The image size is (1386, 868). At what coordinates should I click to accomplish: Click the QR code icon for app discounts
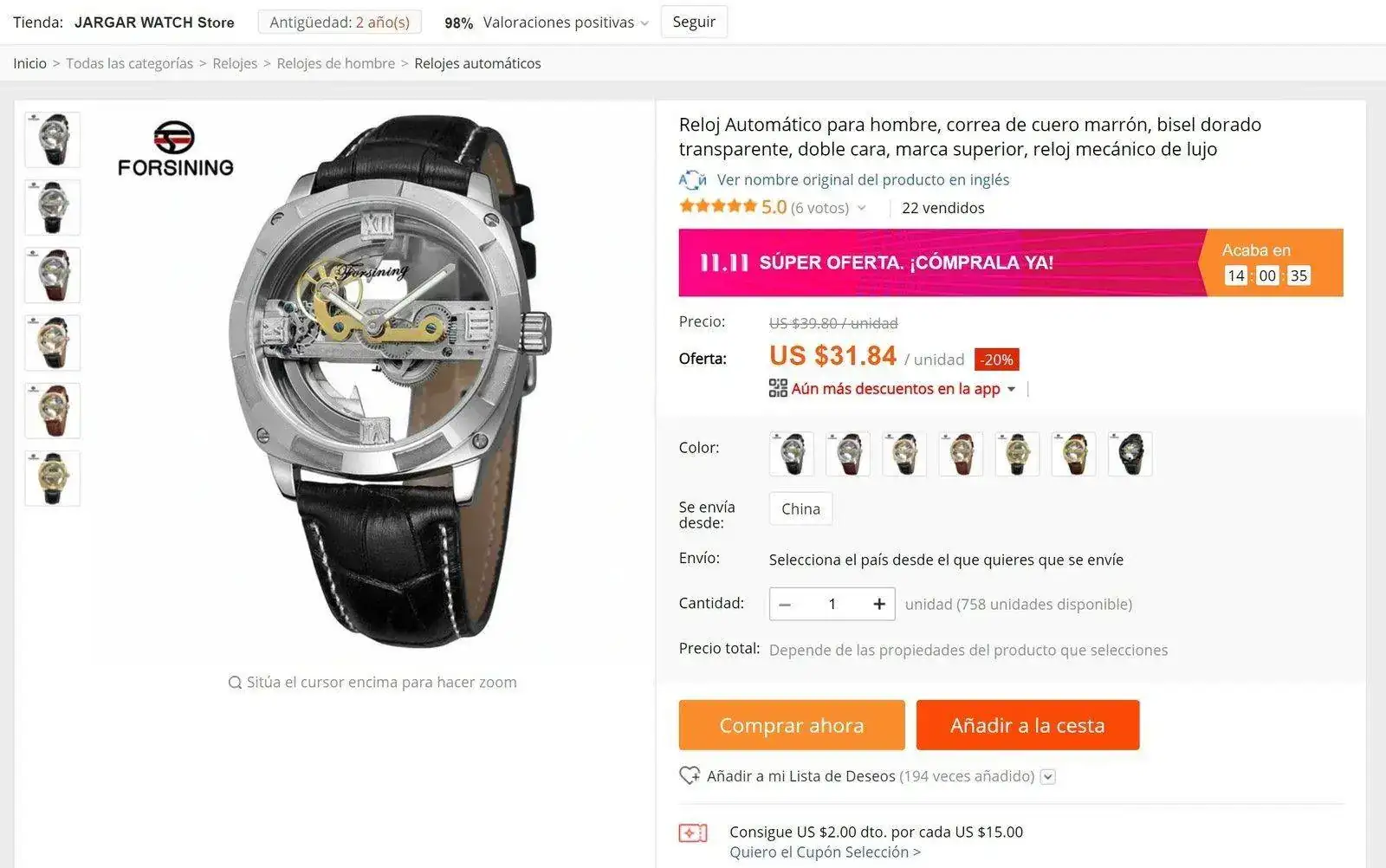(x=778, y=388)
